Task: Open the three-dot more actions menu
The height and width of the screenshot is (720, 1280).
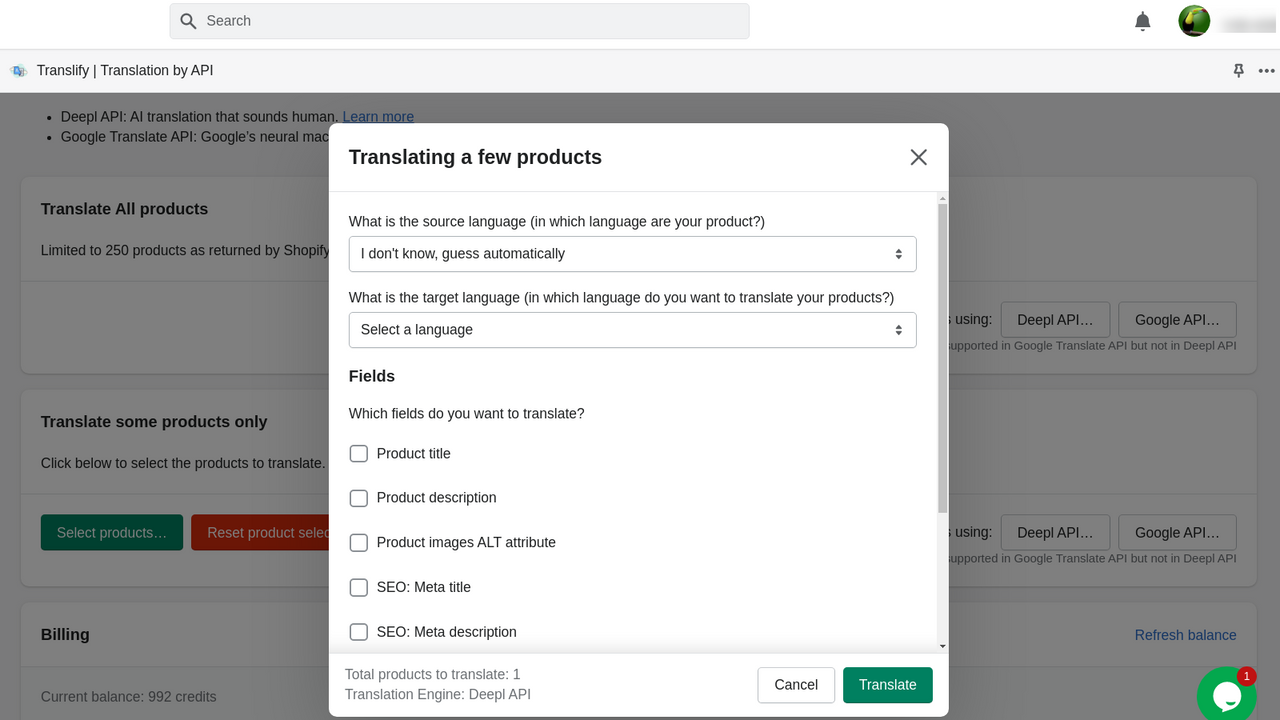Action: (1267, 71)
